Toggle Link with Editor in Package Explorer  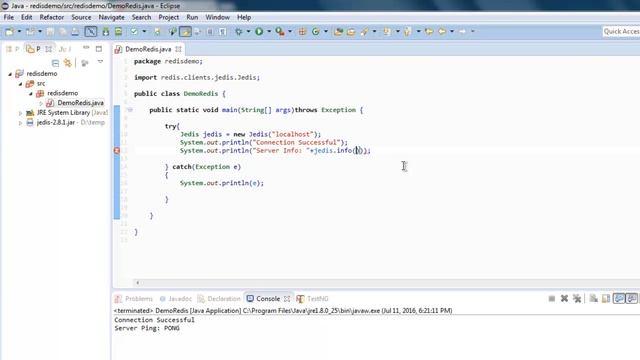pos(67,63)
